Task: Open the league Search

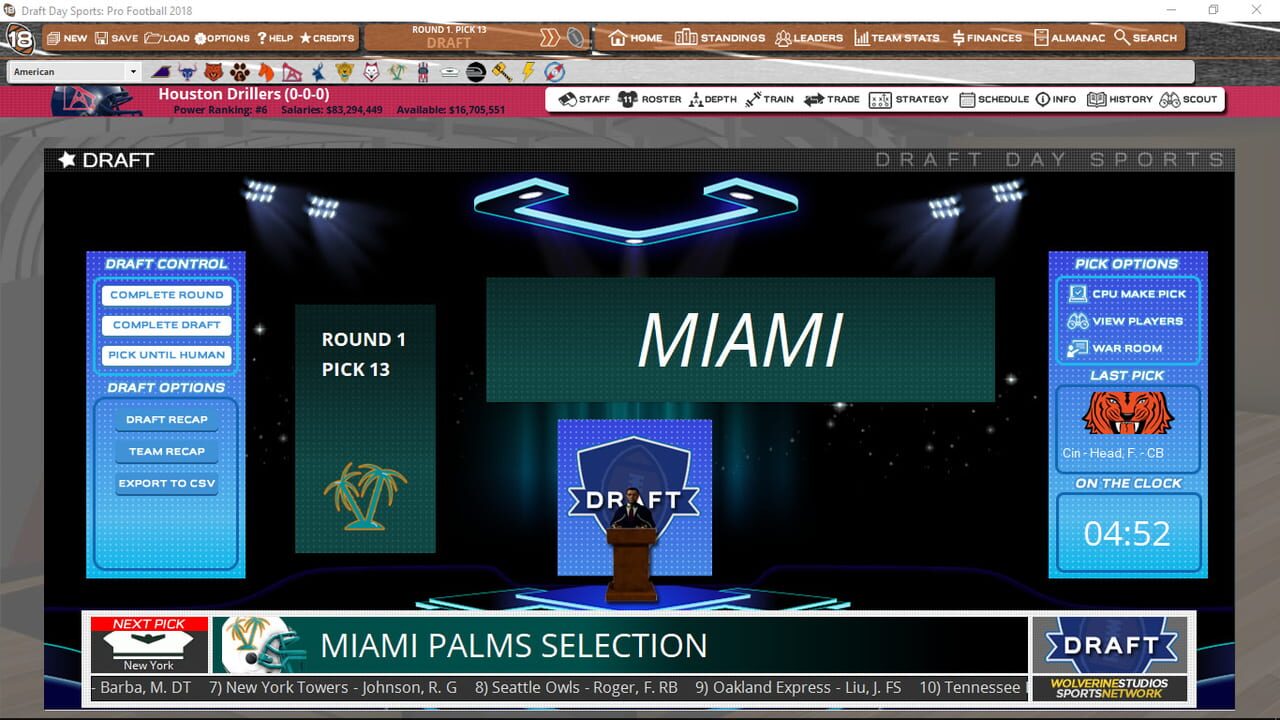Action: coord(1146,37)
